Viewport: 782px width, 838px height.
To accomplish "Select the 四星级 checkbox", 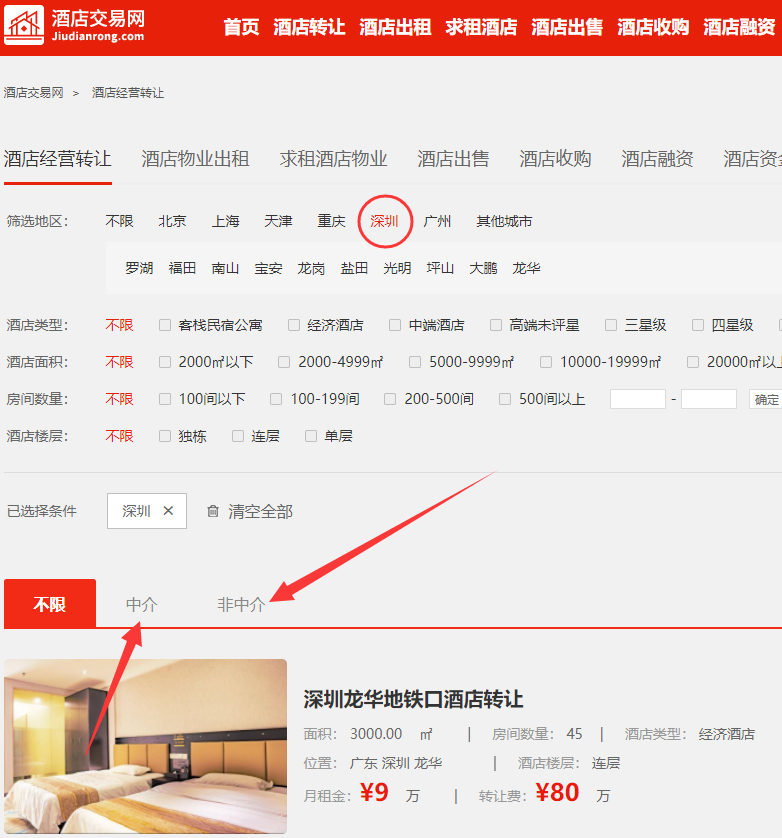I will (x=698, y=325).
